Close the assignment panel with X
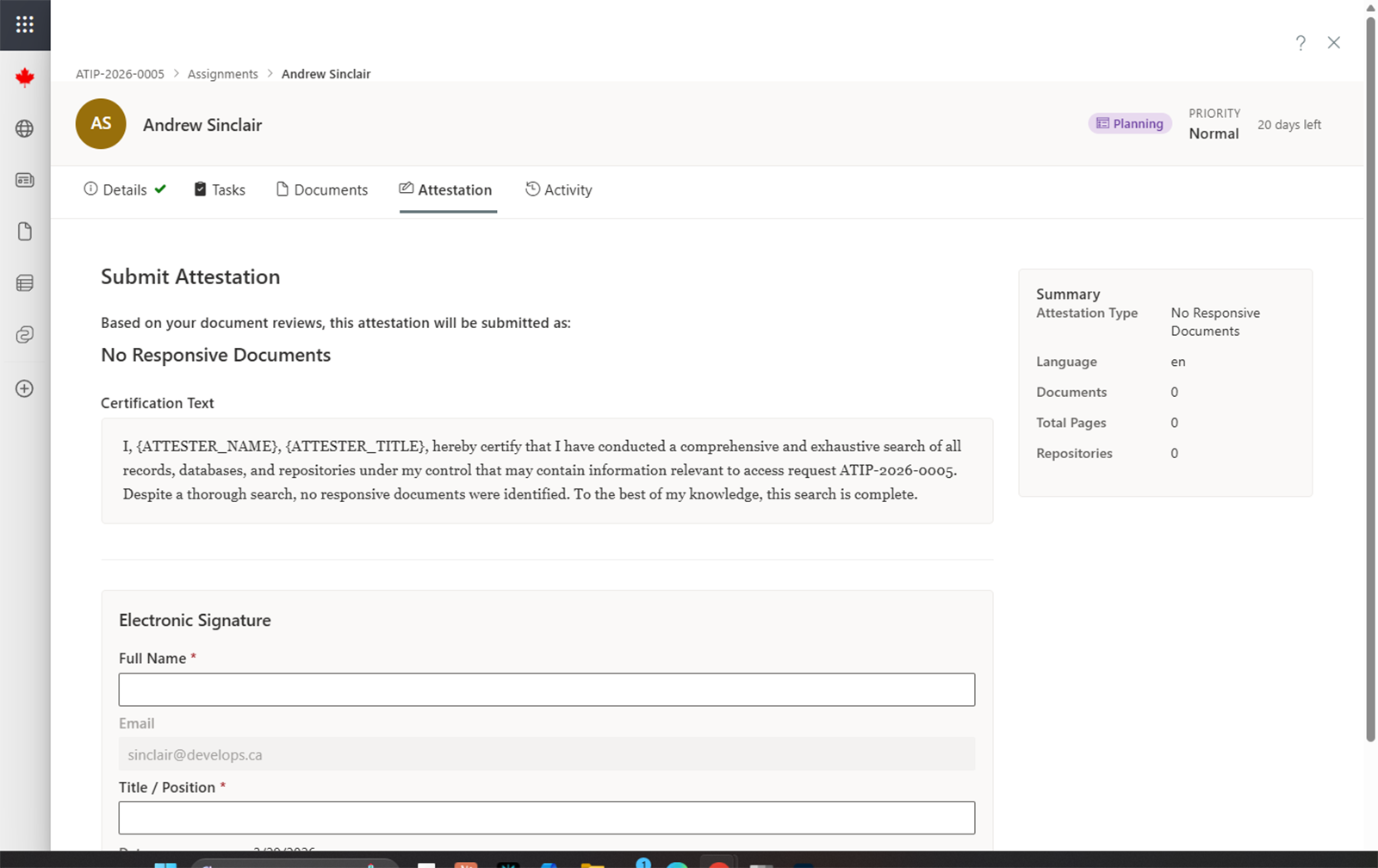Viewport: 1378px width, 868px height. 1333,43
